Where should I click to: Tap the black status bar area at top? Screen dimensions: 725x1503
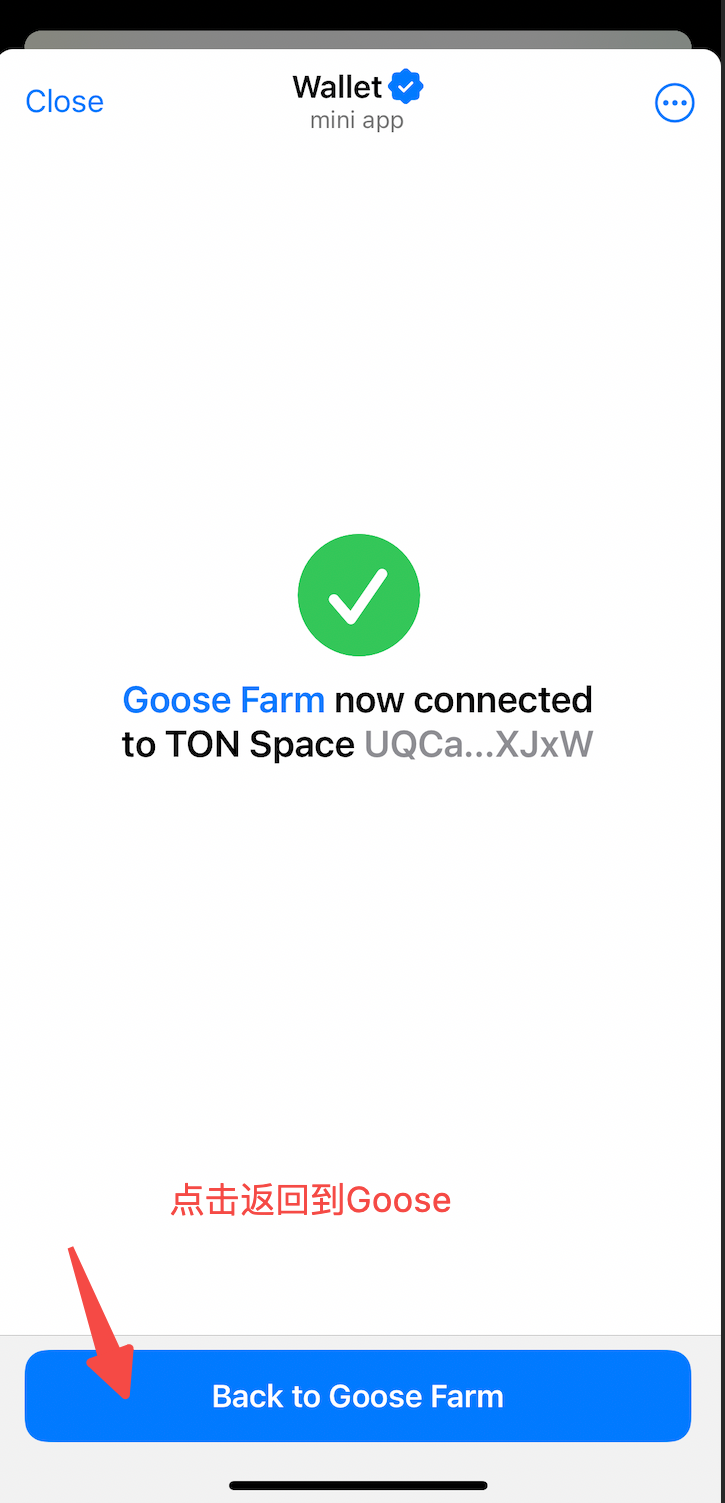[362, 14]
